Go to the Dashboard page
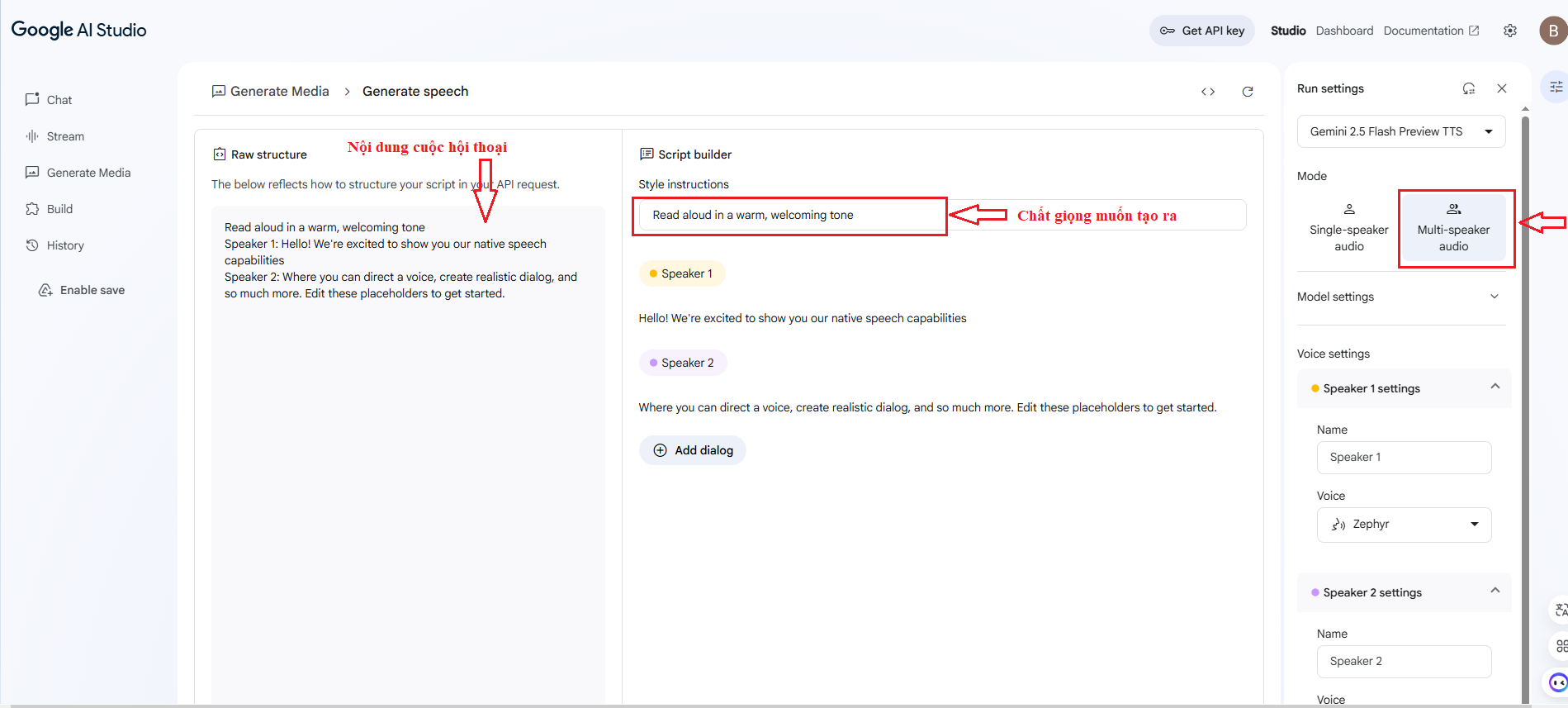This screenshot has width=1568, height=708. point(1344,31)
